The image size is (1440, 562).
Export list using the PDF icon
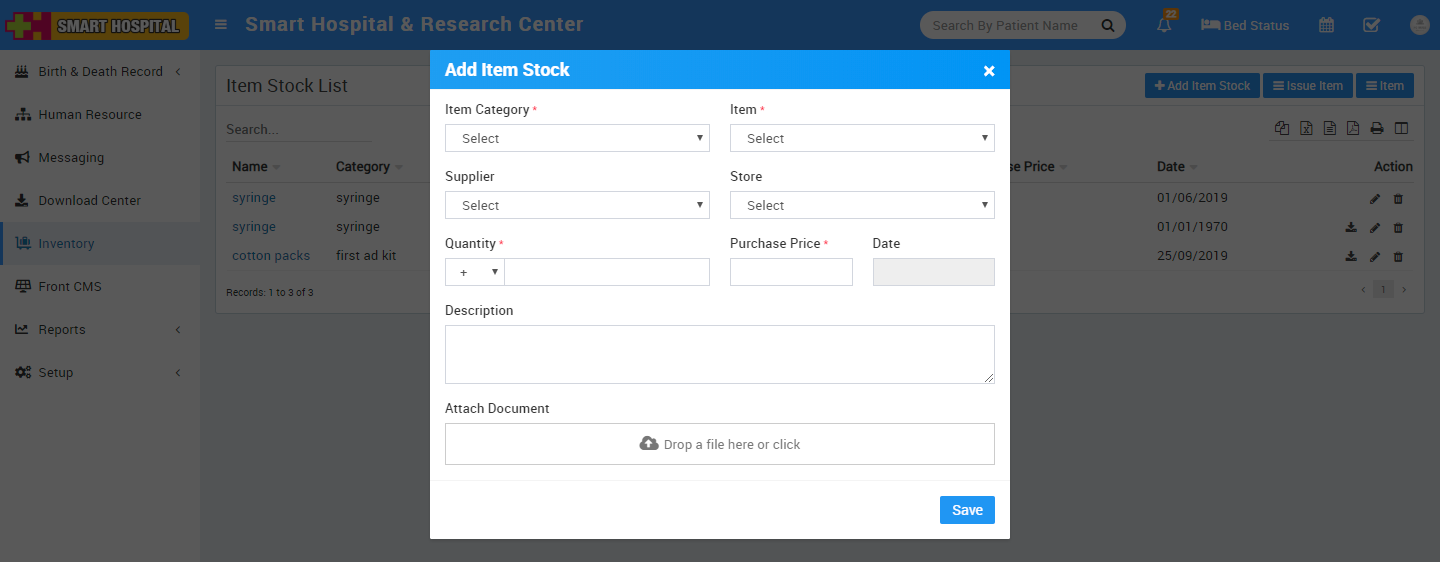click(x=1353, y=128)
